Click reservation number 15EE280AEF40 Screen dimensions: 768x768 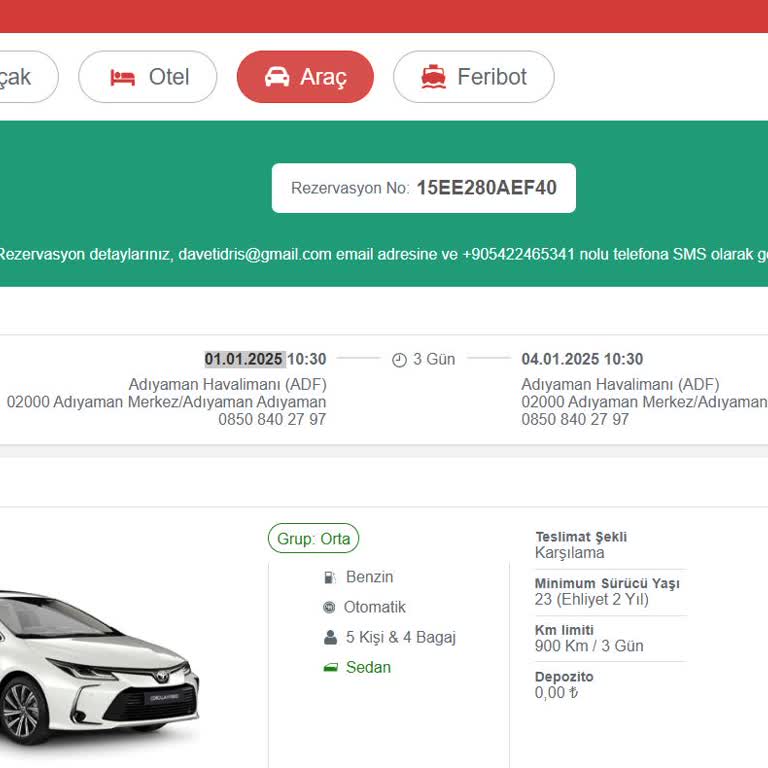click(x=486, y=188)
